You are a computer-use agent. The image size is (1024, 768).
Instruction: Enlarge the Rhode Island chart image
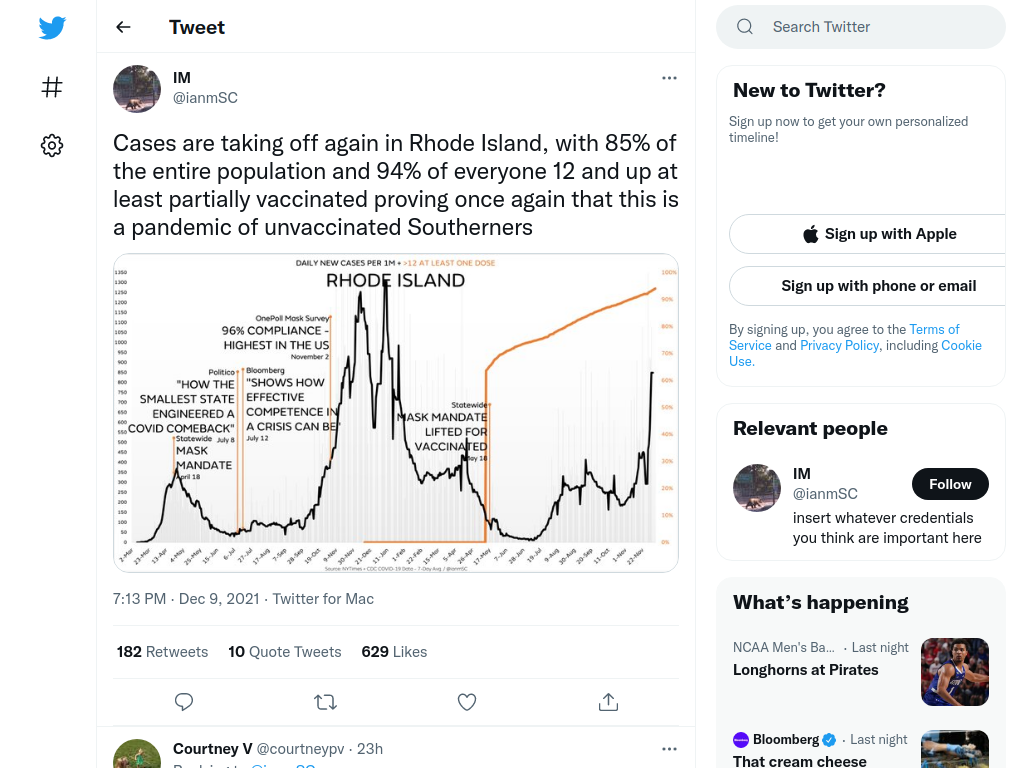coord(396,413)
